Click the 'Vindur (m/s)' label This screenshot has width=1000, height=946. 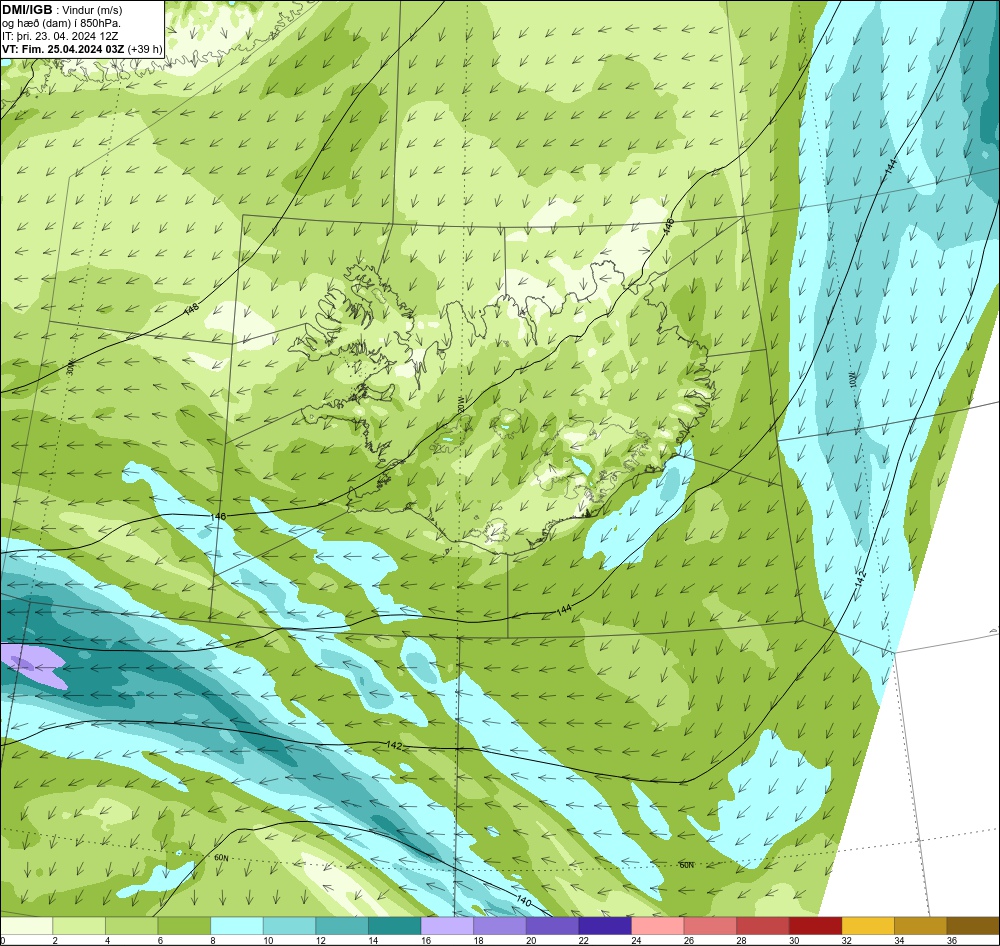(92, 10)
